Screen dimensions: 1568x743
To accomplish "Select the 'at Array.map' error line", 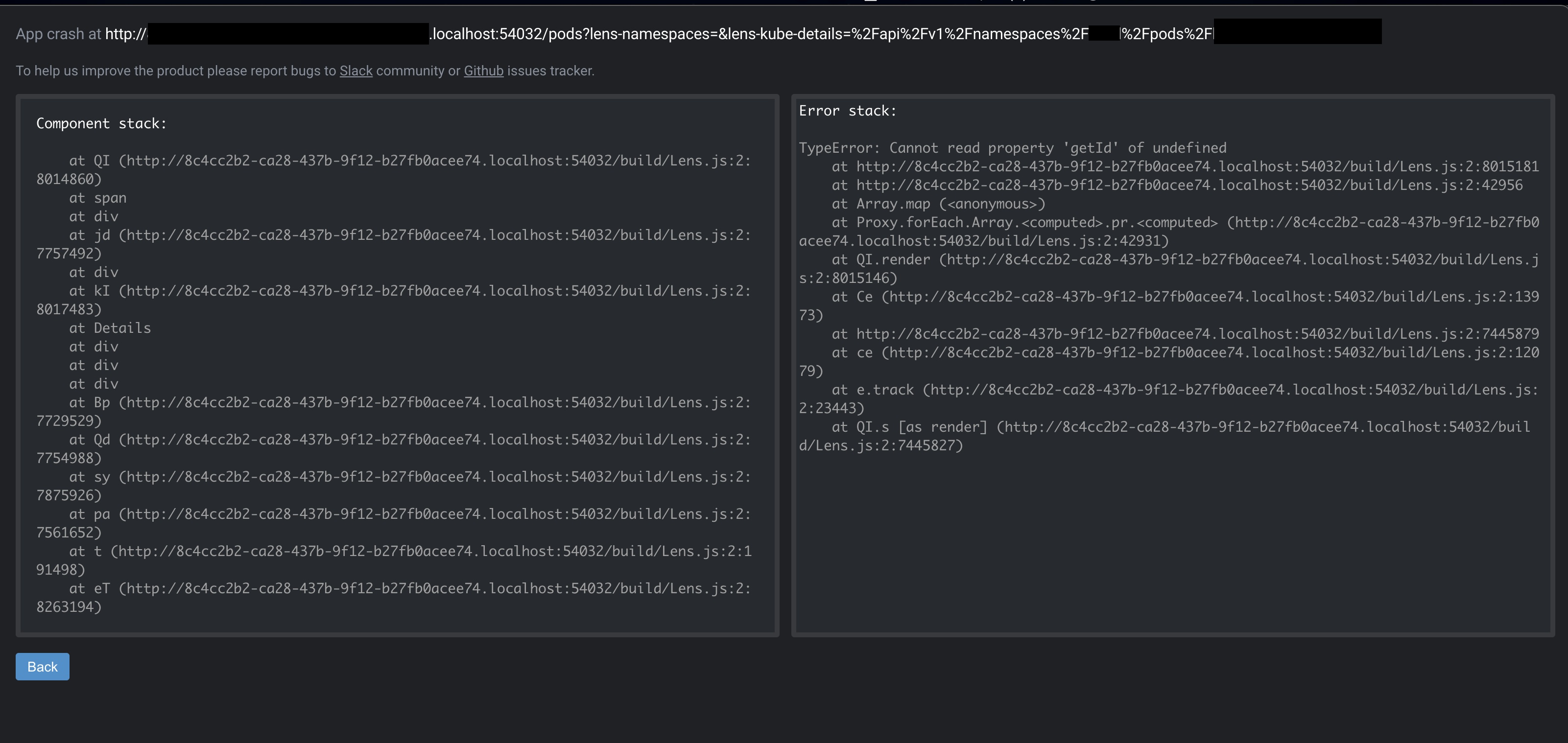I will click(938, 203).
